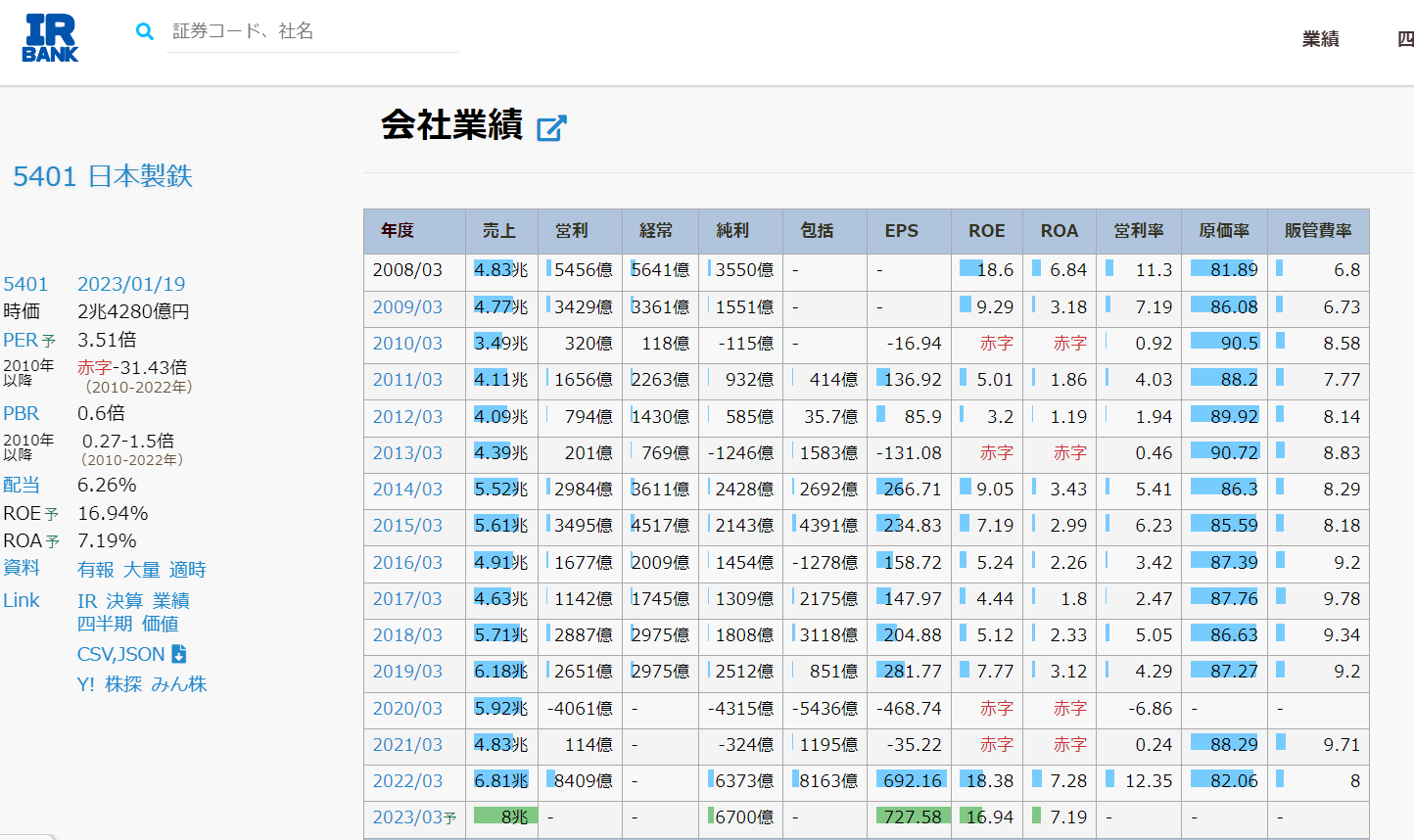Open the 適時 disclosure link

188,570
